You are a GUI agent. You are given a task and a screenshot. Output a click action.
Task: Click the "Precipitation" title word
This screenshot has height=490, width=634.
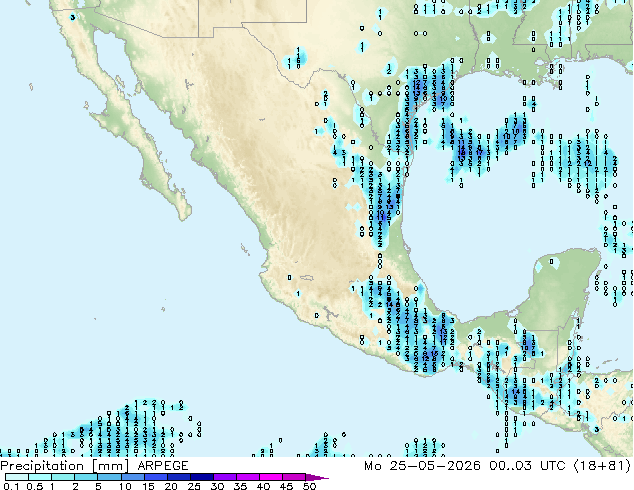[42, 466]
